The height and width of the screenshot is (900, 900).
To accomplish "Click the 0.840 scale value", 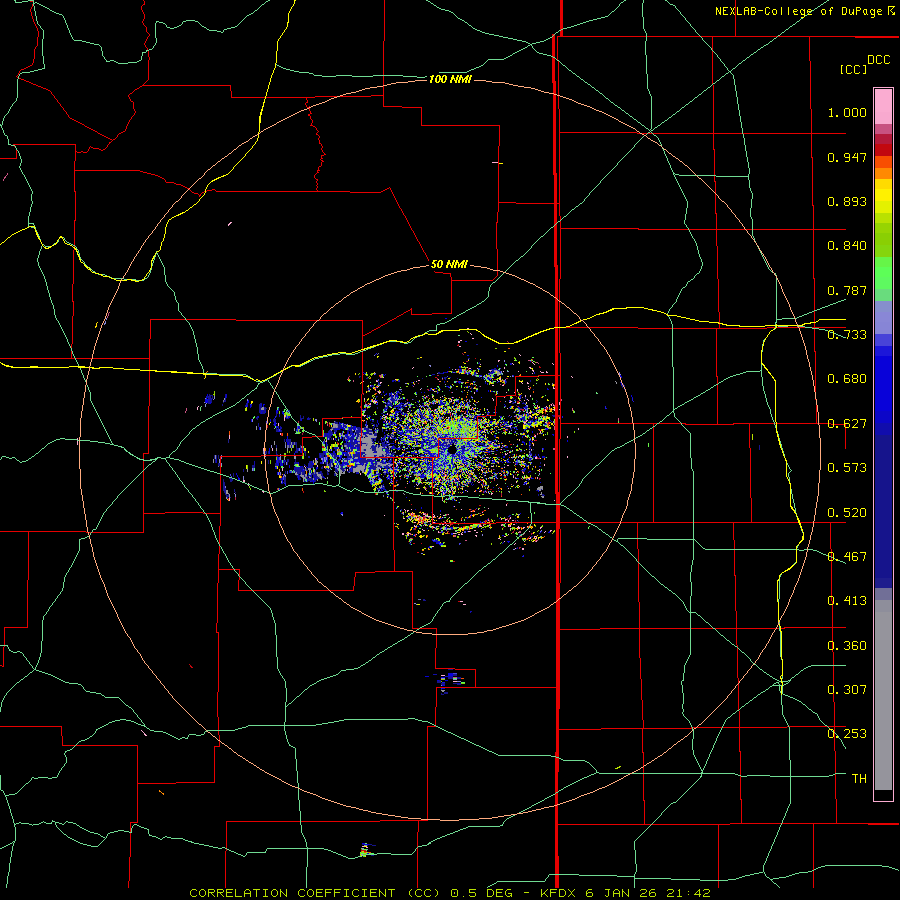I will click(x=847, y=246).
